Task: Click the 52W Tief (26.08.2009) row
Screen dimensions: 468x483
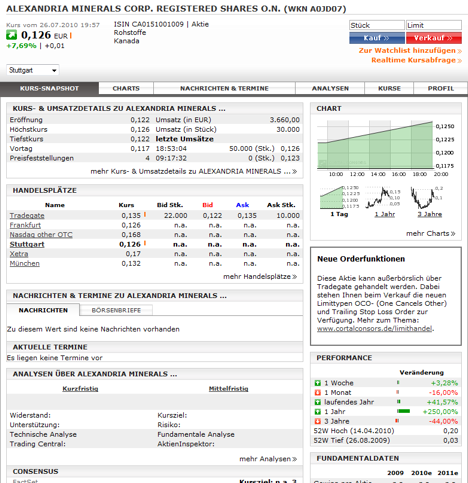Action: (386, 441)
